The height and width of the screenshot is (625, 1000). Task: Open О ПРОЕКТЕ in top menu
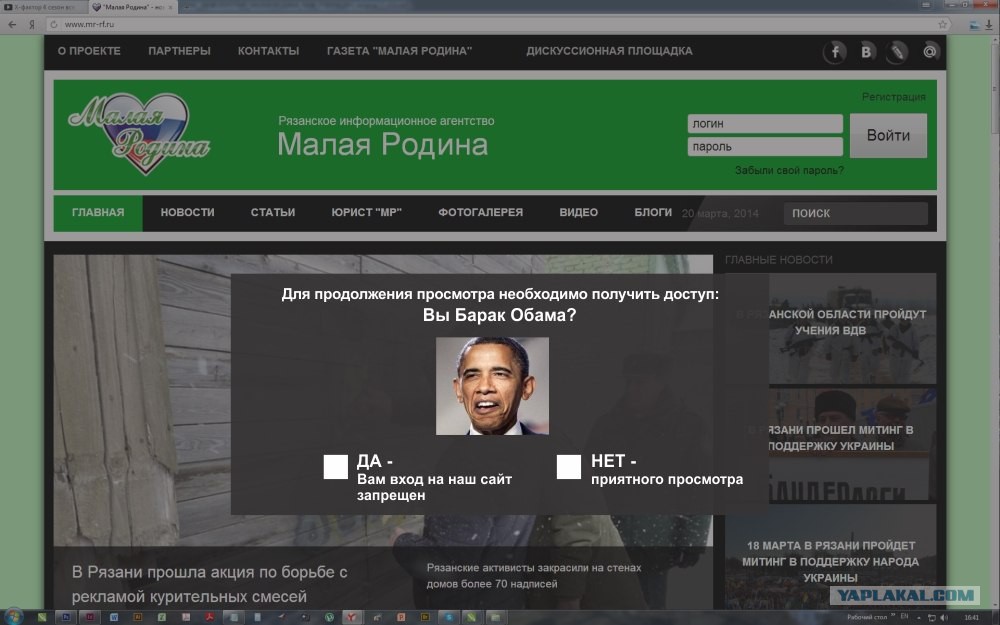coord(89,51)
